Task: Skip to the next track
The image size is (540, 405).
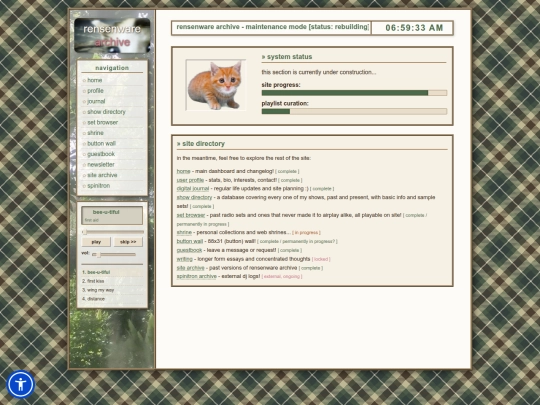Action: coord(128,242)
